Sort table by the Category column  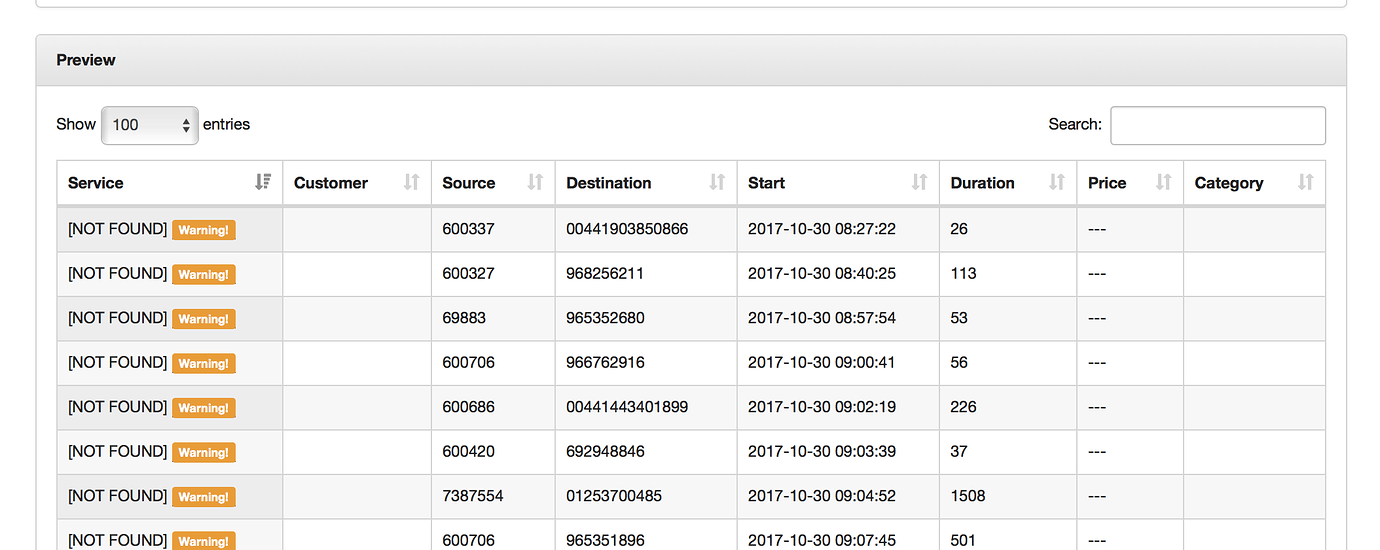tap(1254, 183)
